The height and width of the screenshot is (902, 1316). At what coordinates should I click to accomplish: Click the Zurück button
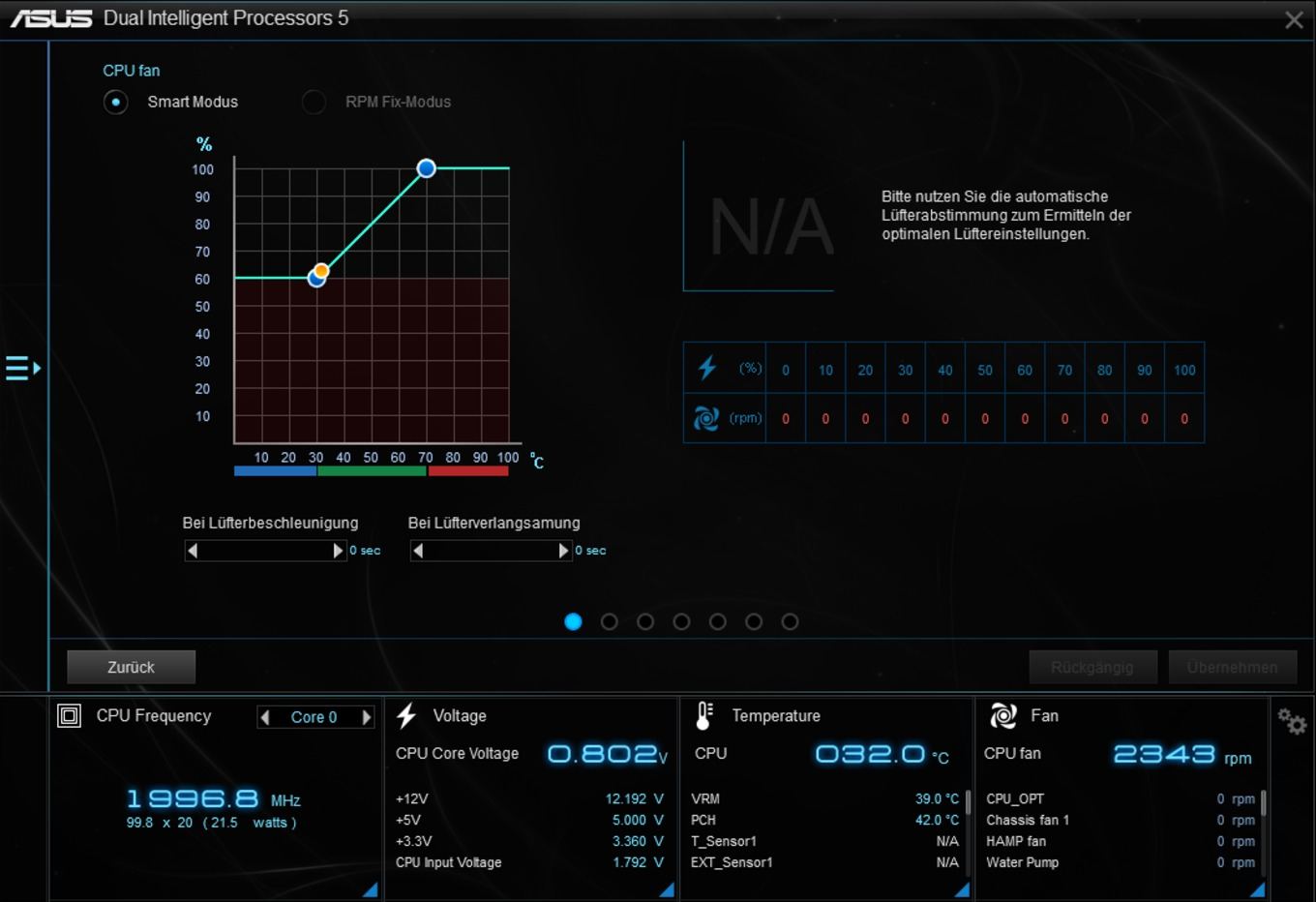(132, 667)
